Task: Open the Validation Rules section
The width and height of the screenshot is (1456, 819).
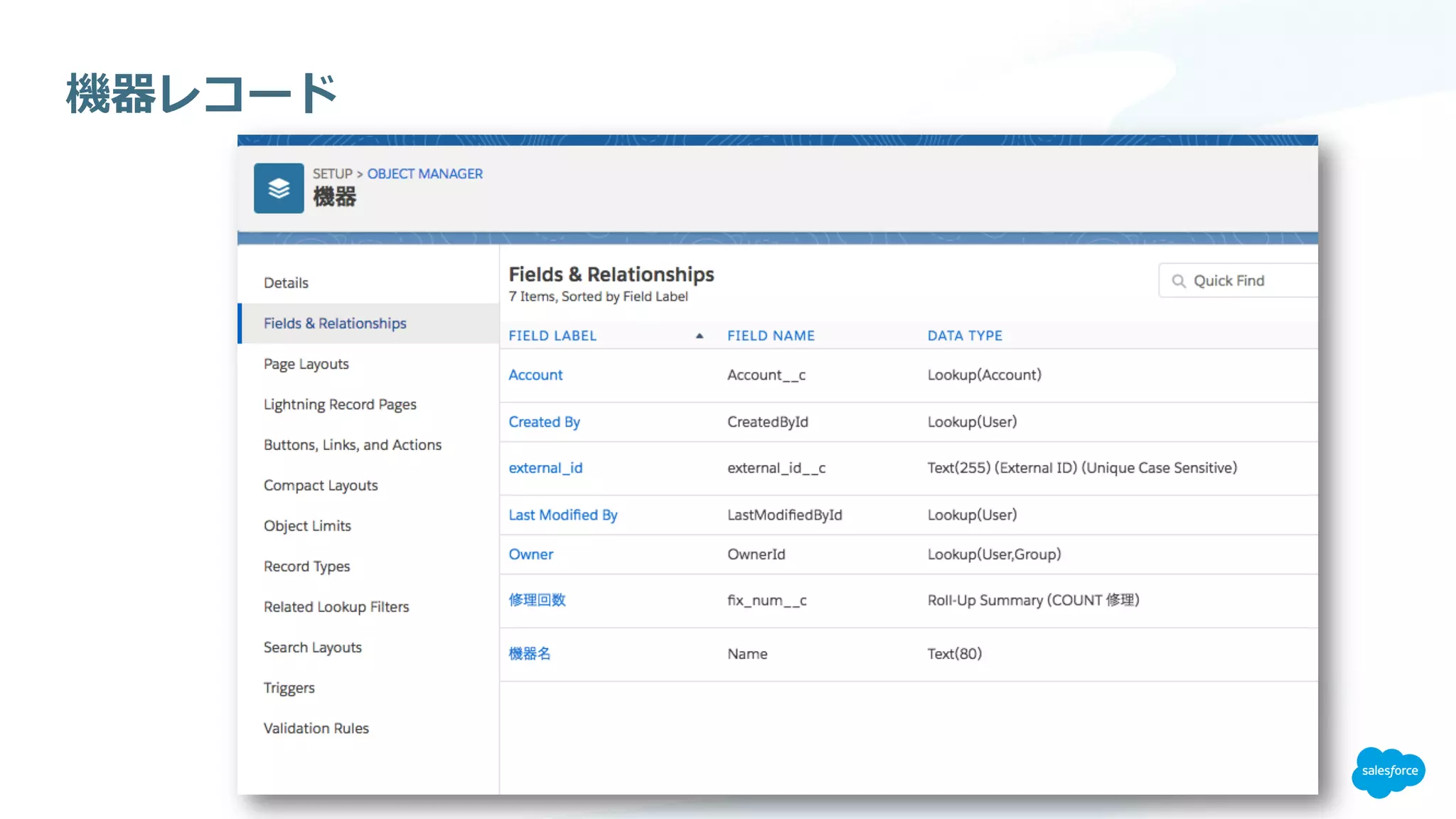Action: tap(316, 729)
